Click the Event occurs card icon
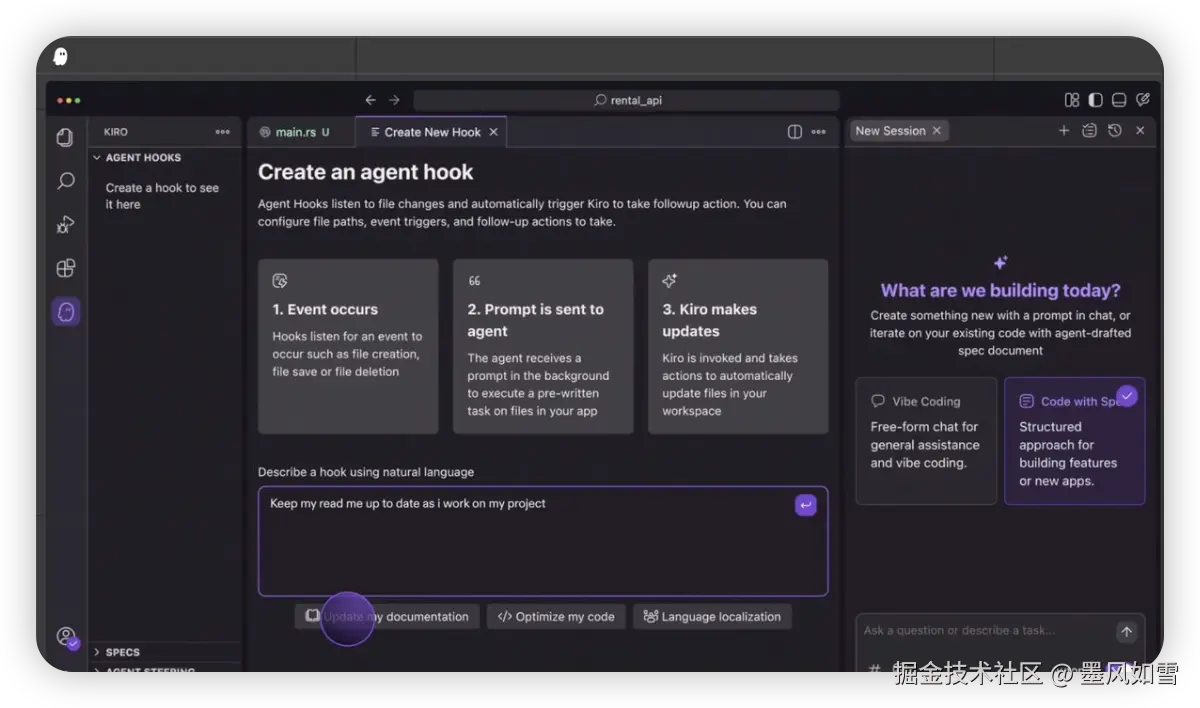 280,281
